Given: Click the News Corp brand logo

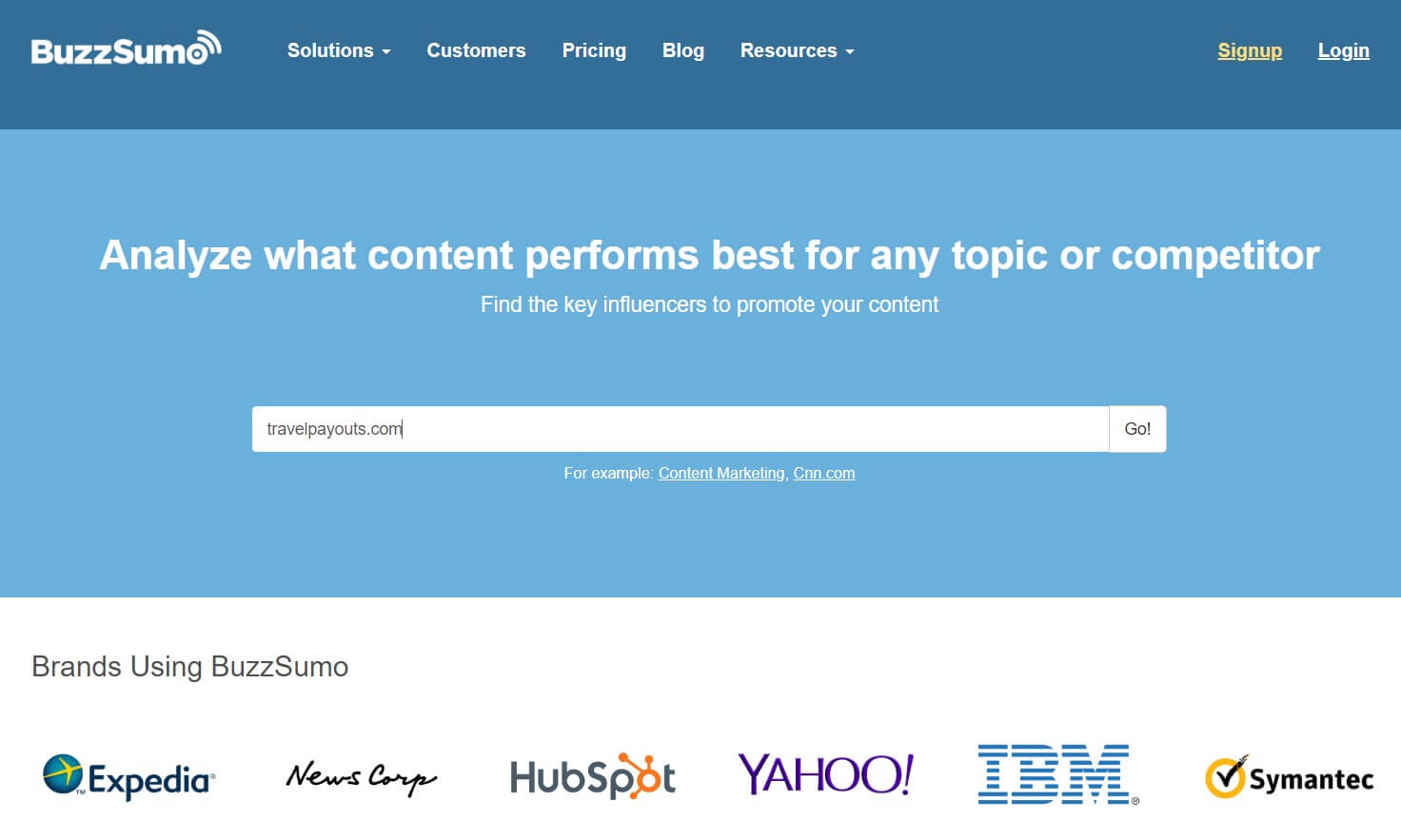Looking at the screenshot, I should (x=361, y=777).
